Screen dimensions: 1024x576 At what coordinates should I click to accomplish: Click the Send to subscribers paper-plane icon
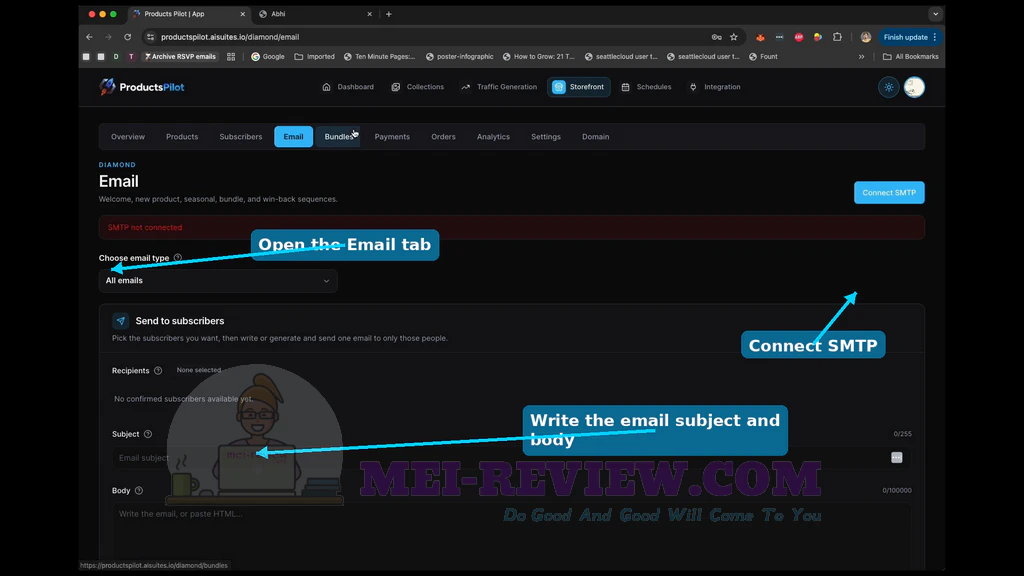[120, 321]
